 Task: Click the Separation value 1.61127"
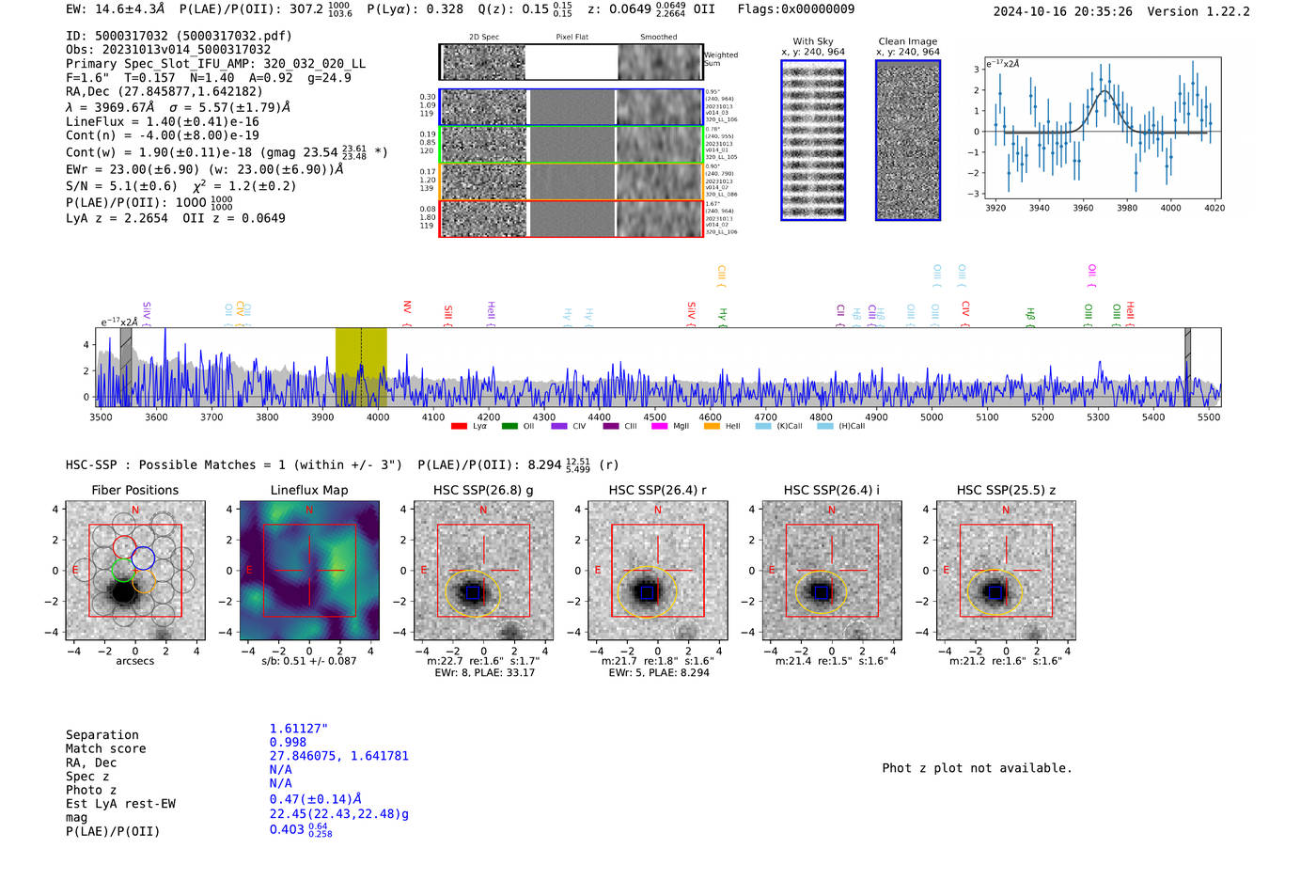(299, 729)
